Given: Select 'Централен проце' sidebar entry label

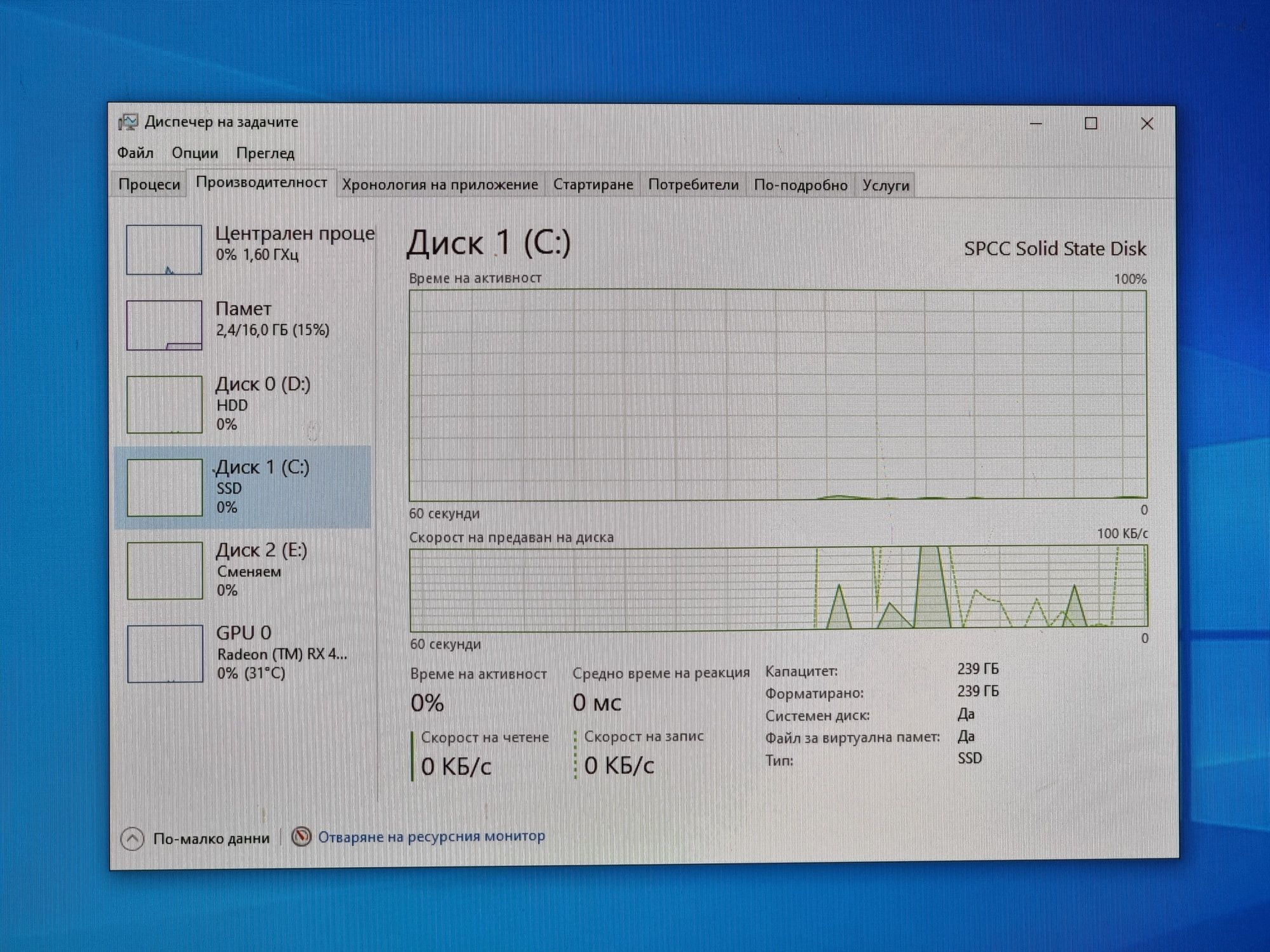Looking at the screenshot, I should pos(295,234).
